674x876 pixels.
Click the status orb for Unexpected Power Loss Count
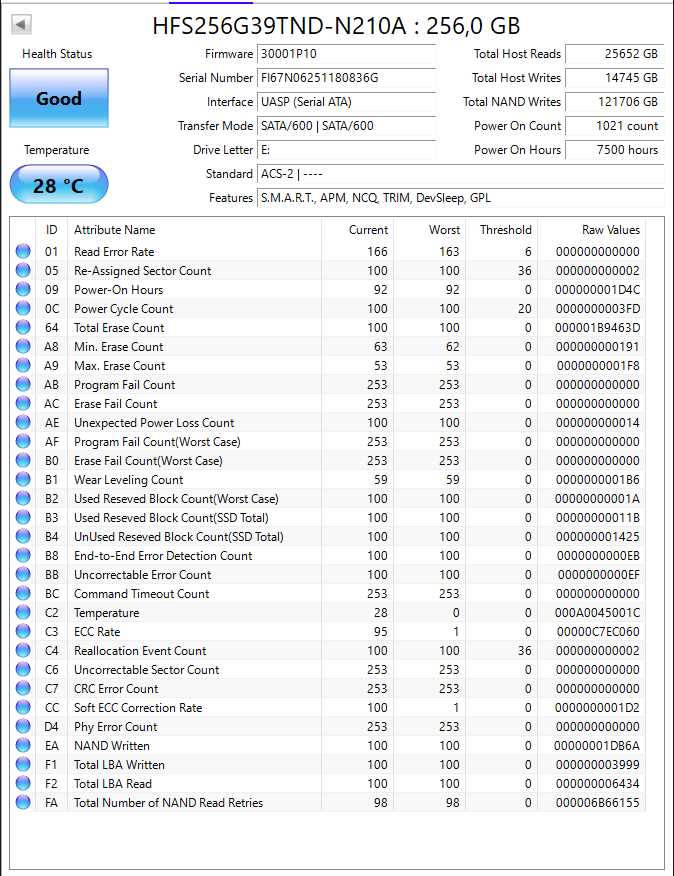[23, 422]
